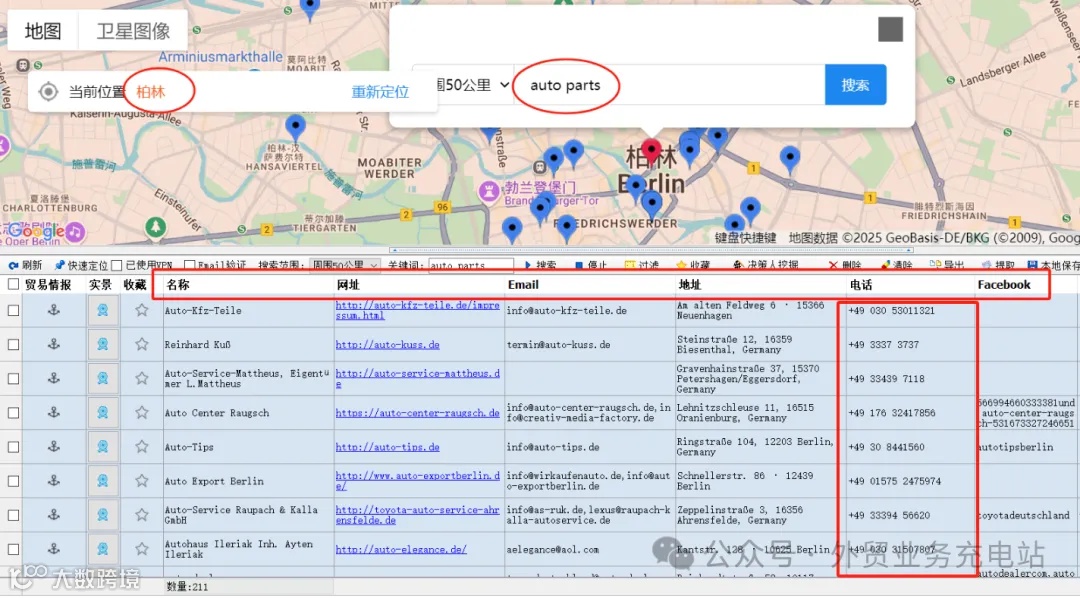Open the auto-kuss.de website link
The width and height of the screenshot is (1080, 598).
pos(388,344)
